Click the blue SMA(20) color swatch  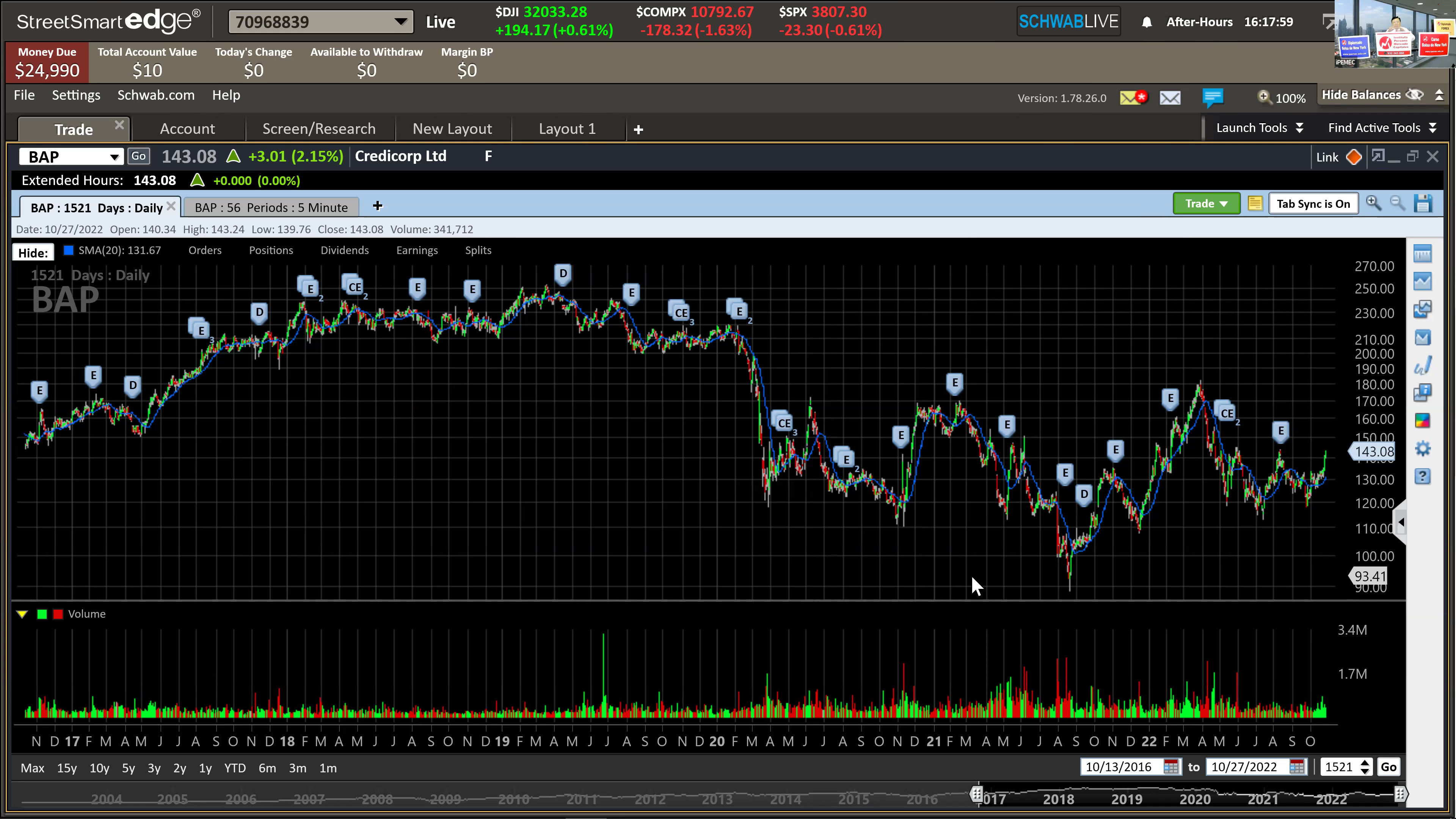point(68,250)
